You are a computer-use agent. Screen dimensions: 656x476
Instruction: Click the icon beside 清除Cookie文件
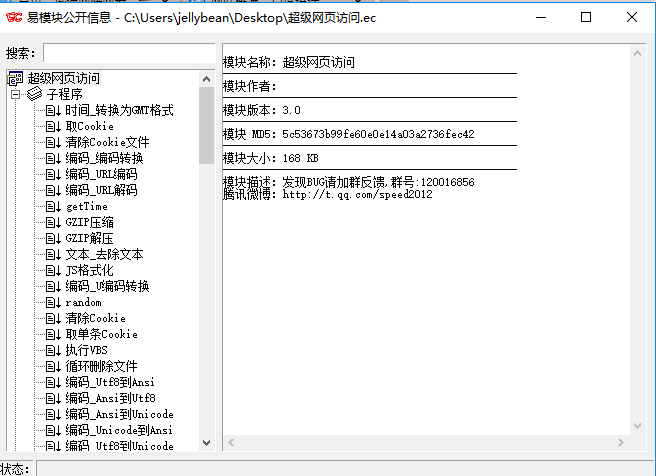coord(53,142)
